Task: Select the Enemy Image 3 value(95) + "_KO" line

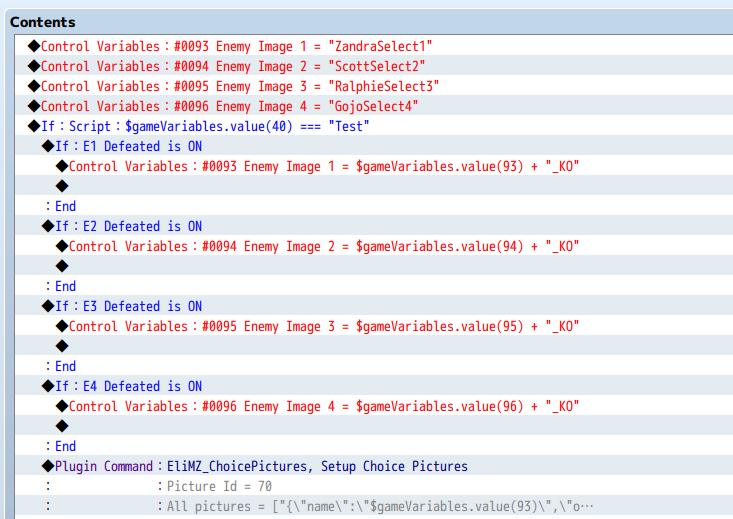Action: [374, 326]
